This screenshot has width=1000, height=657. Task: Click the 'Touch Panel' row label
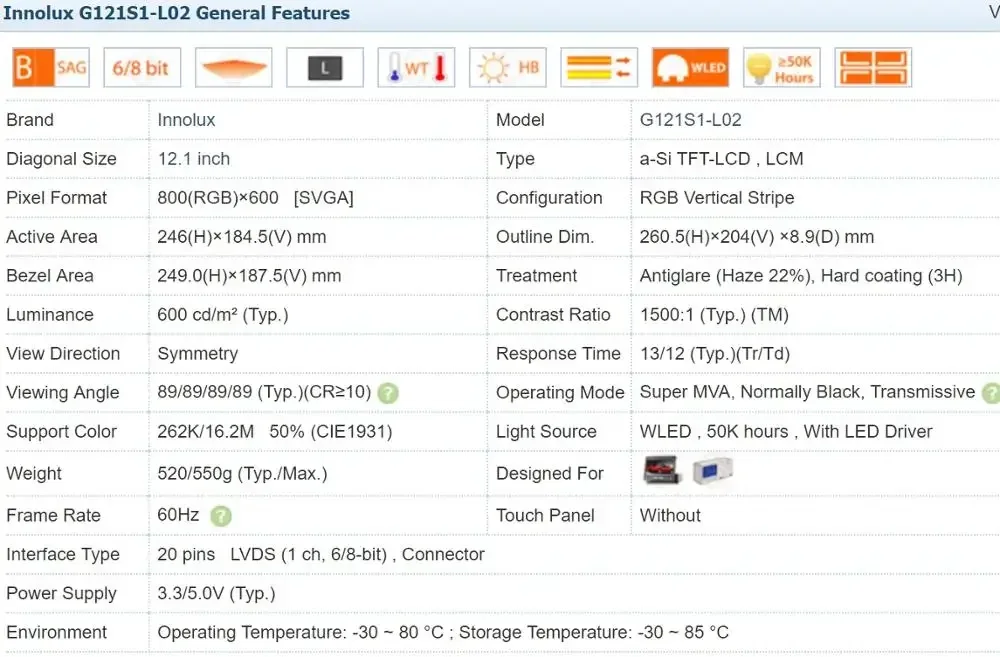[545, 515]
